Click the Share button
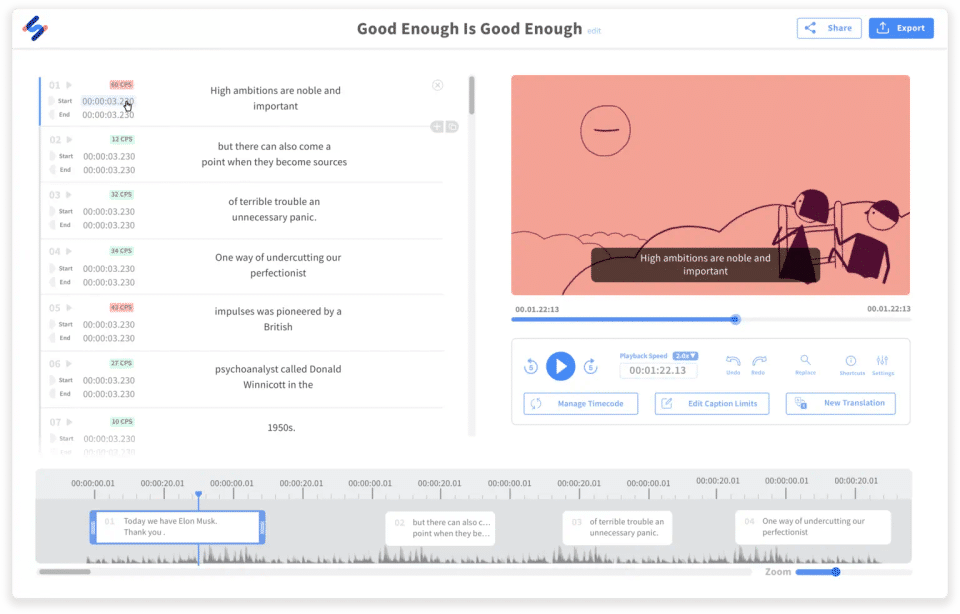960x614 pixels. [x=828, y=28]
